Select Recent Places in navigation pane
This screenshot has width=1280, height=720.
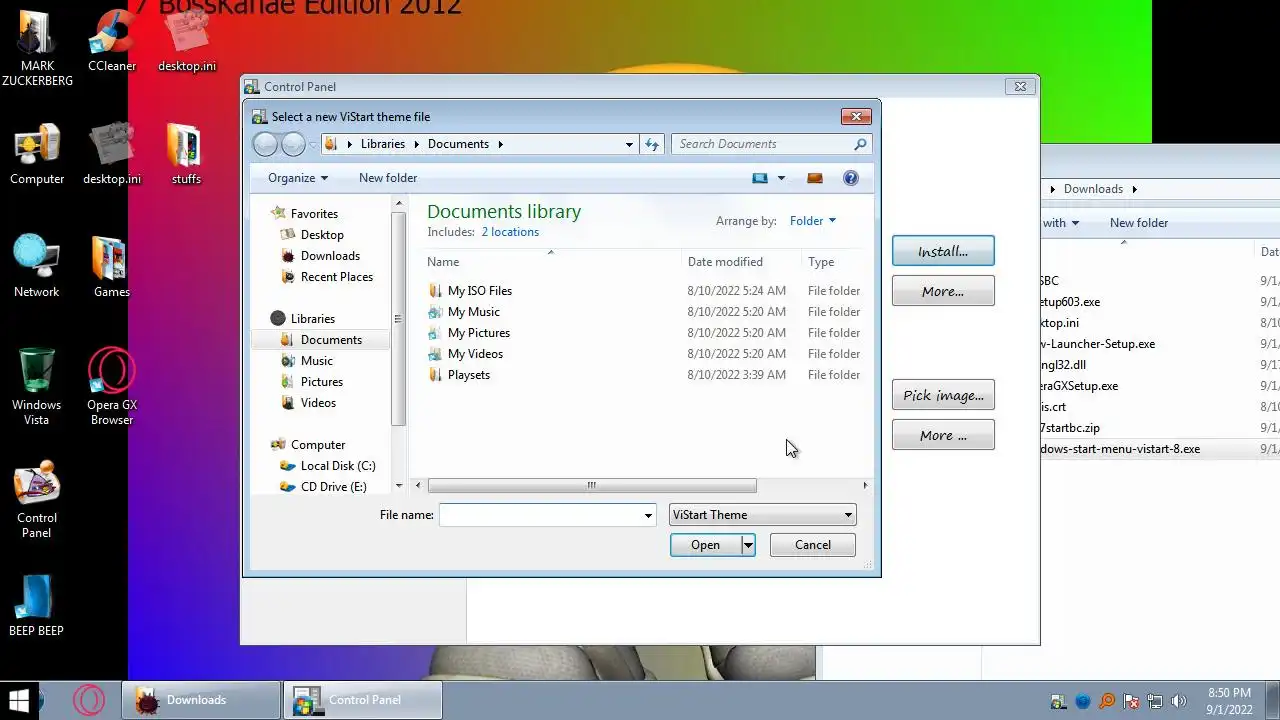[337, 277]
